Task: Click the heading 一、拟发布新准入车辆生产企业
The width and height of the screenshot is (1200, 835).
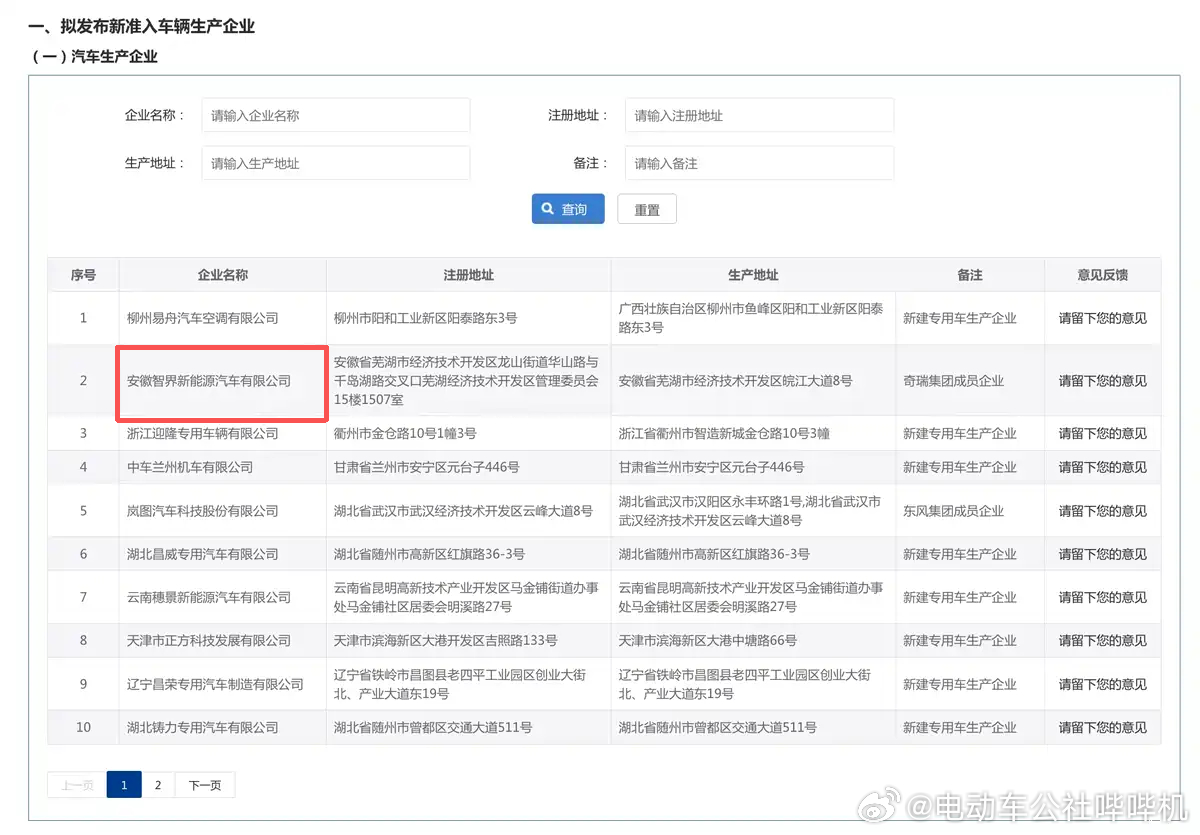Action: [142, 27]
